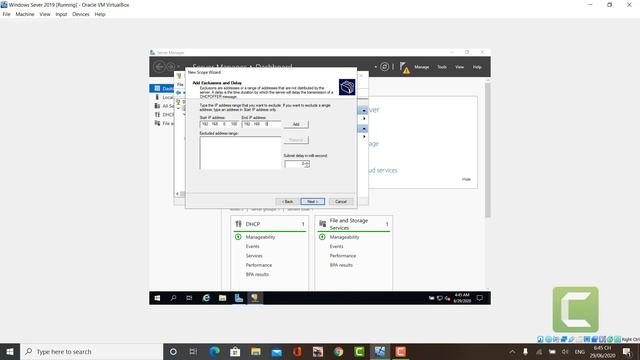Viewport: 640px width, 360px height.
Task: Switch to VirtualBox on host taskbar
Action: [x=380, y=352]
